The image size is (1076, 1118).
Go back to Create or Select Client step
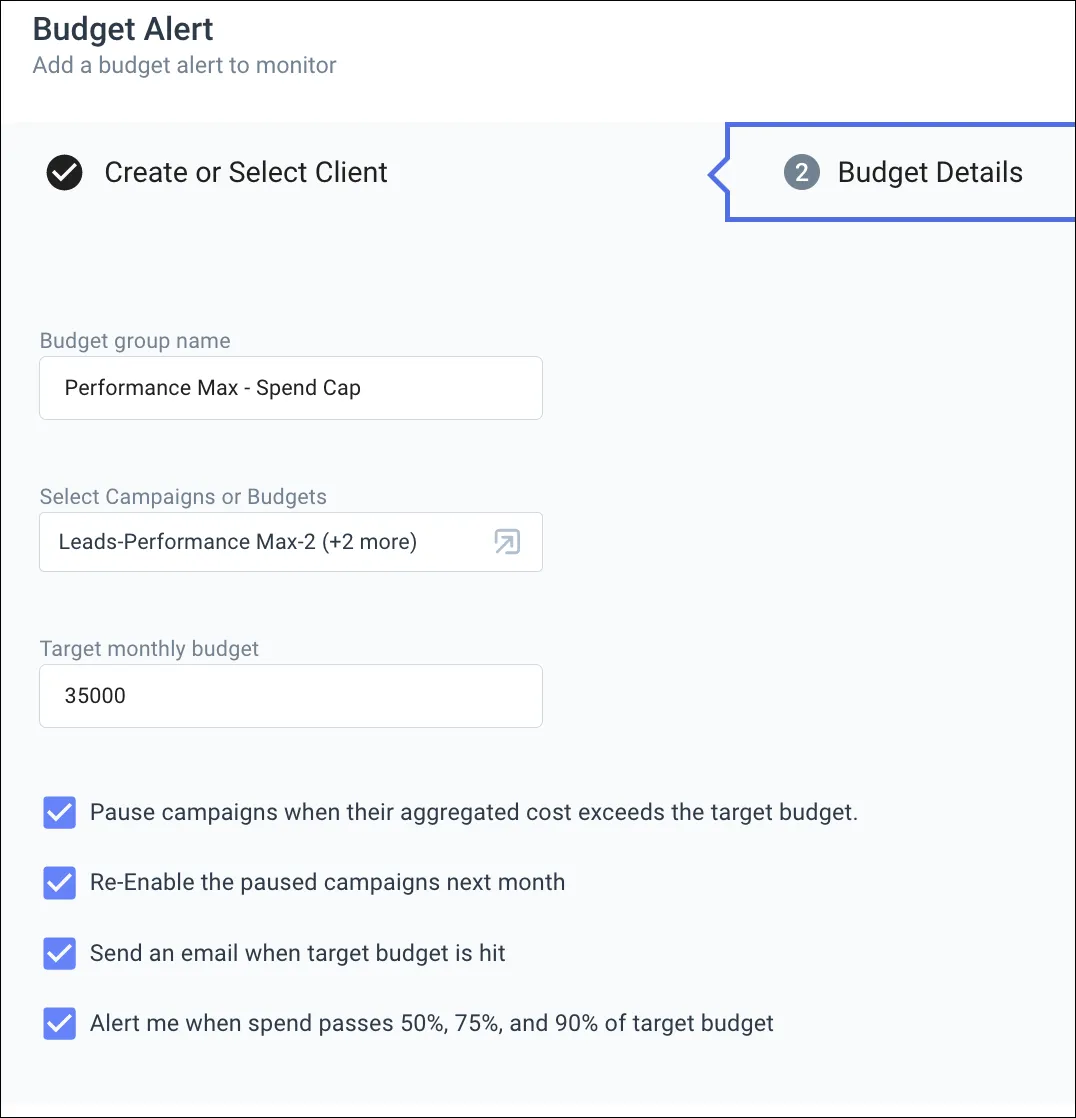point(246,173)
